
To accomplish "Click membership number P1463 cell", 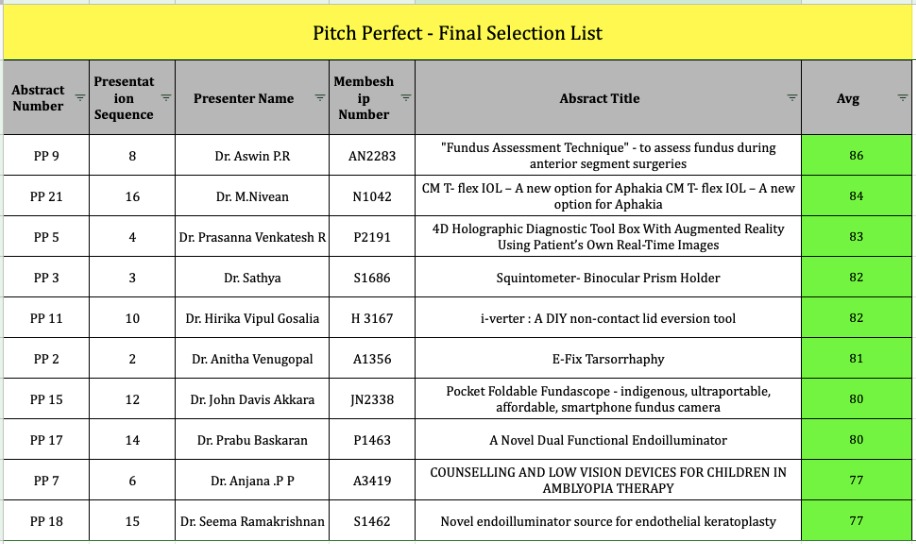I will point(373,440).
